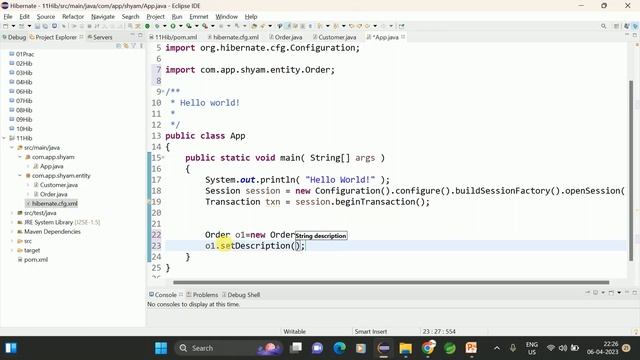The width and height of the screenshot is (640, 360).
Task: Minimize the Console panel
Action: pos(627,293)
